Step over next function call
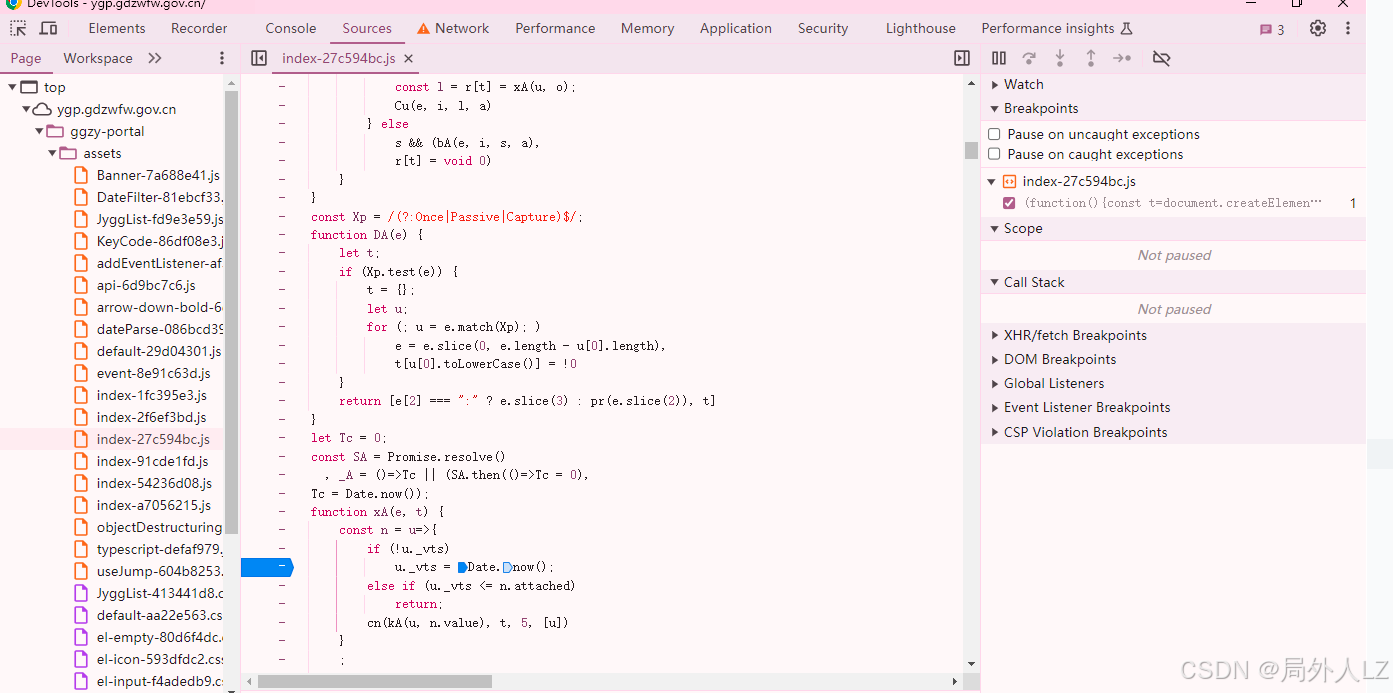The height and width of the screenshot is (693, 1393). pos(1029,58)
